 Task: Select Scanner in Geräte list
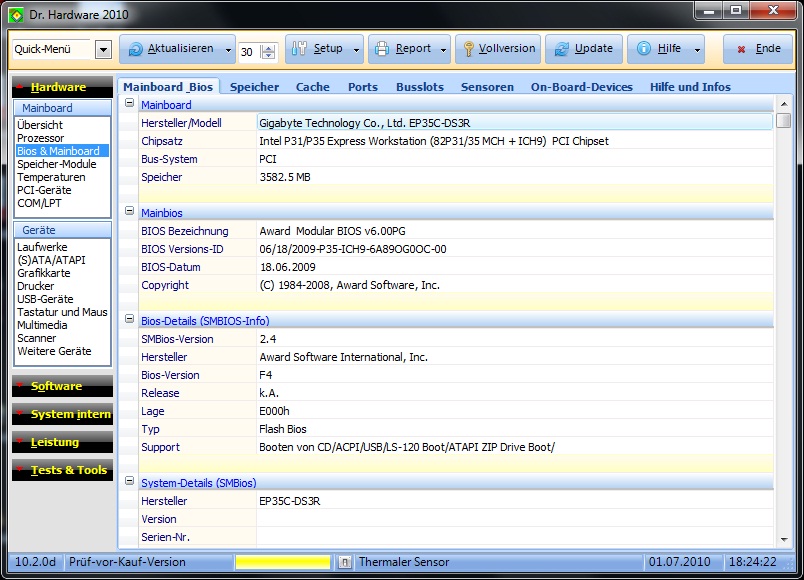coord(36,338)
